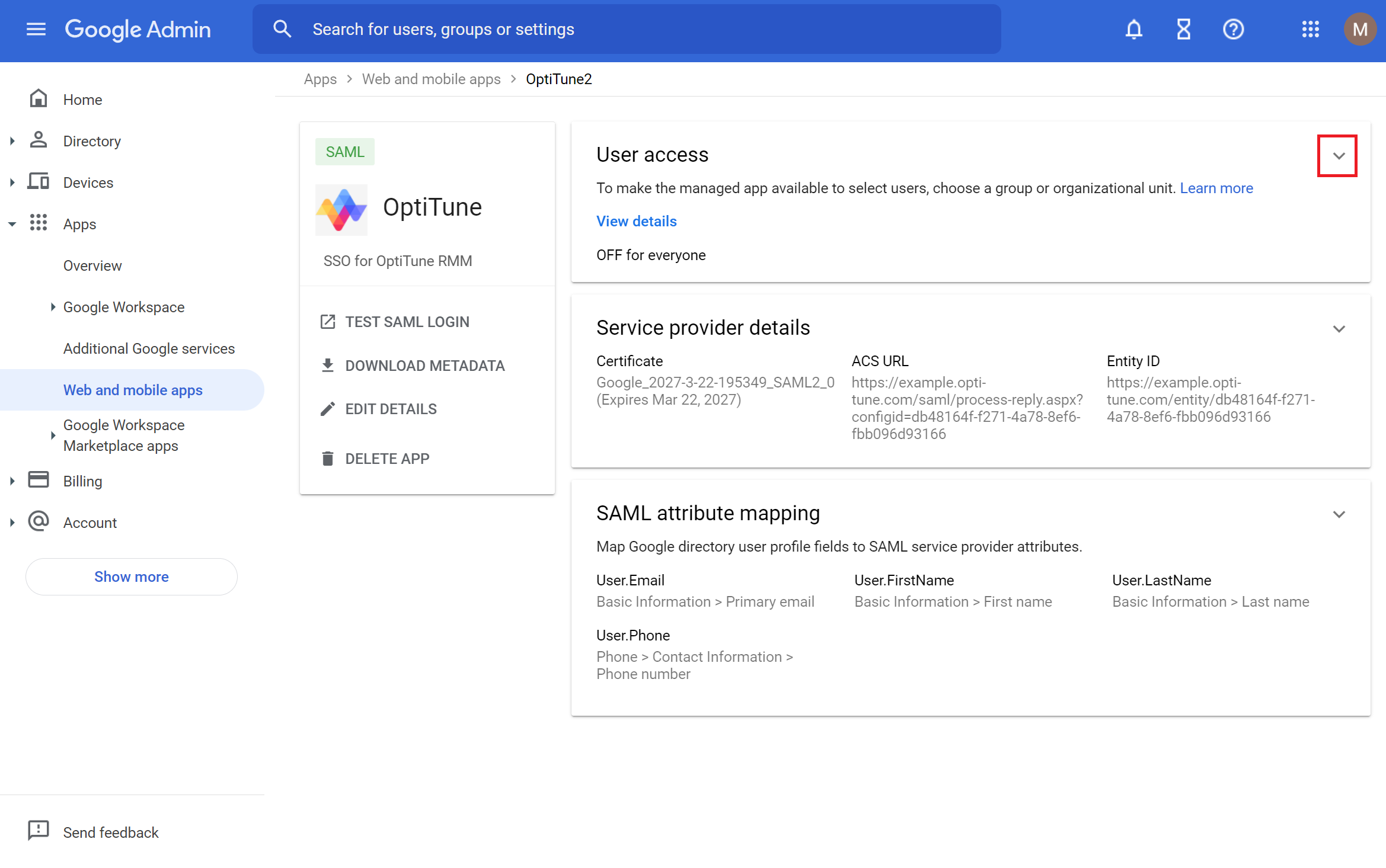
Task: Open the View details link
Action: tap(636, 221)
